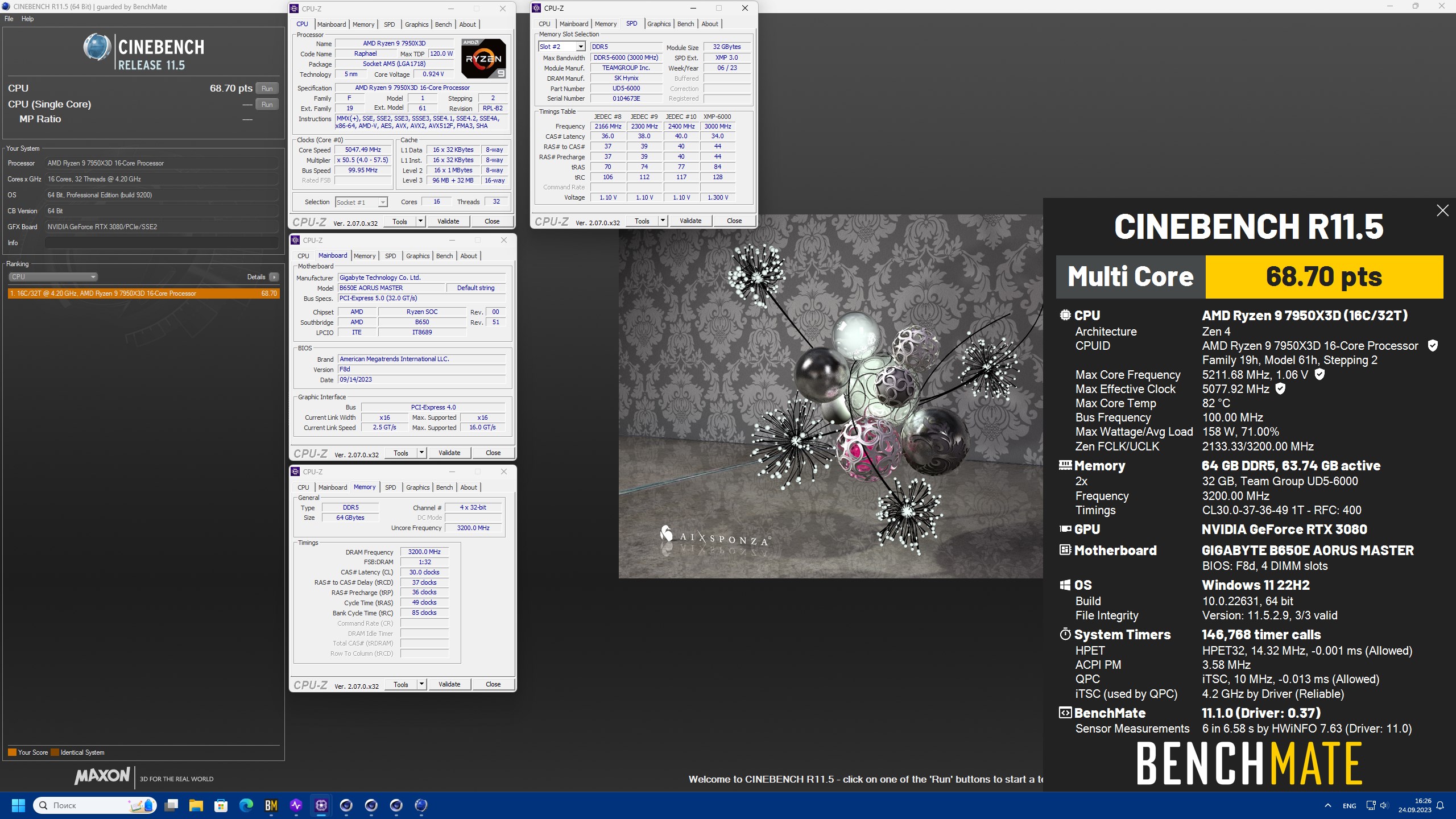Click the CAS# Latency 30.0 clocks value
1456x819 pixels.
(x=424, y=572)
